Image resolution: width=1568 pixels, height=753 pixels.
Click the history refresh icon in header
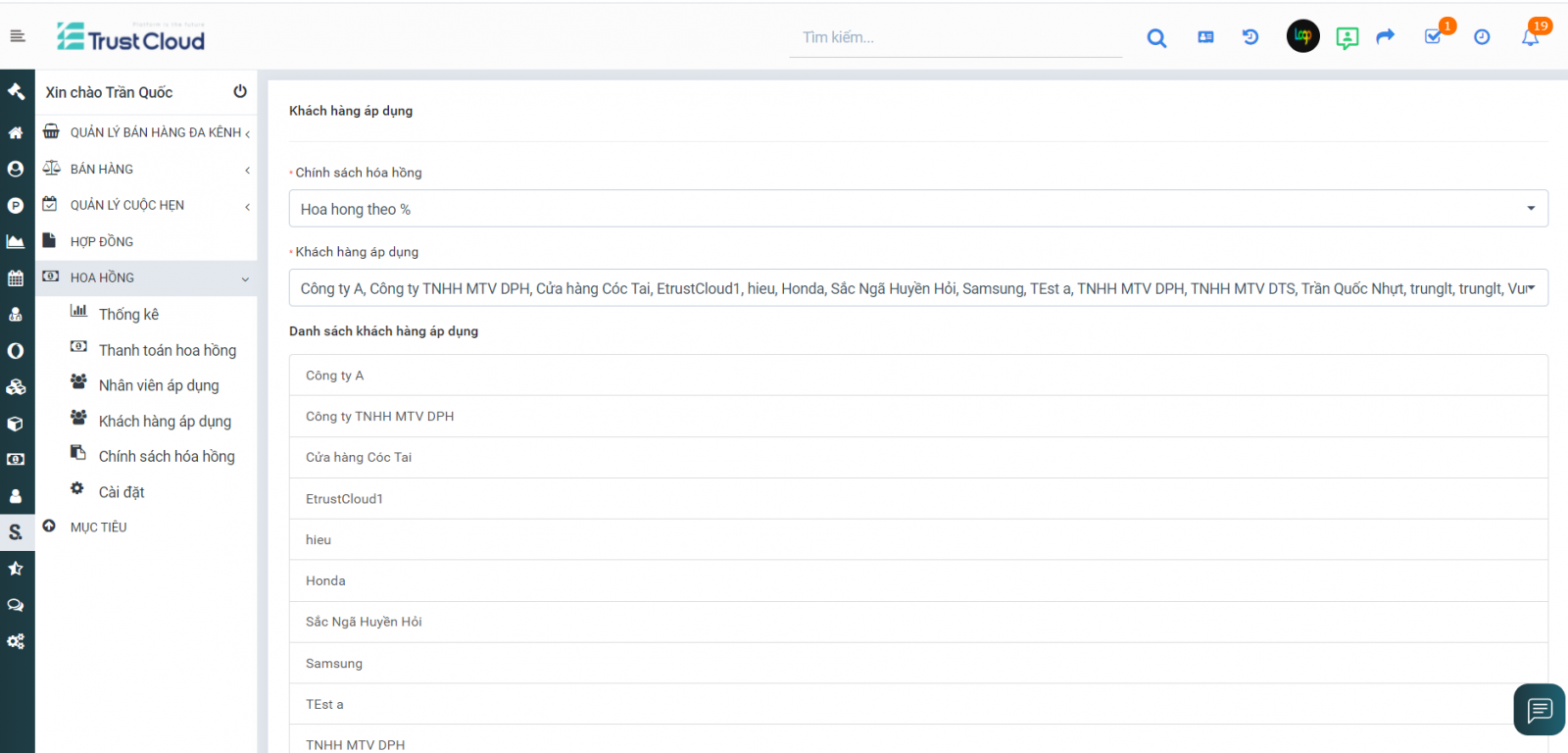(1250, 37)
